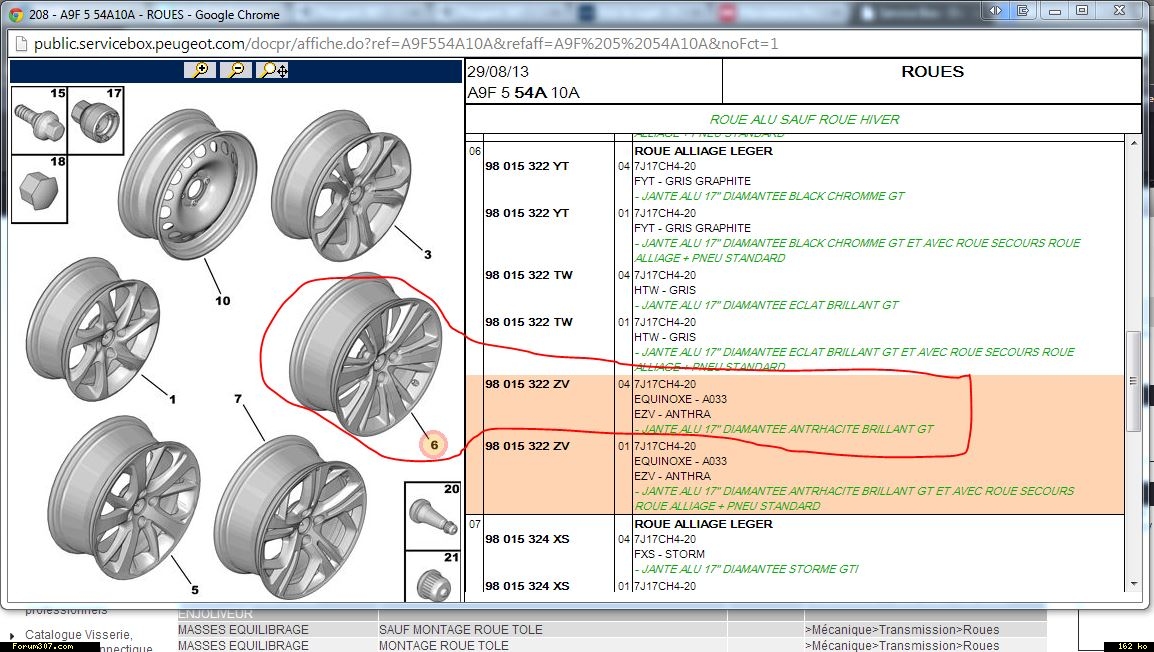Click the steel wheel image labeled 10
Screen dimensions: 1154x652
tap(187, 184)
